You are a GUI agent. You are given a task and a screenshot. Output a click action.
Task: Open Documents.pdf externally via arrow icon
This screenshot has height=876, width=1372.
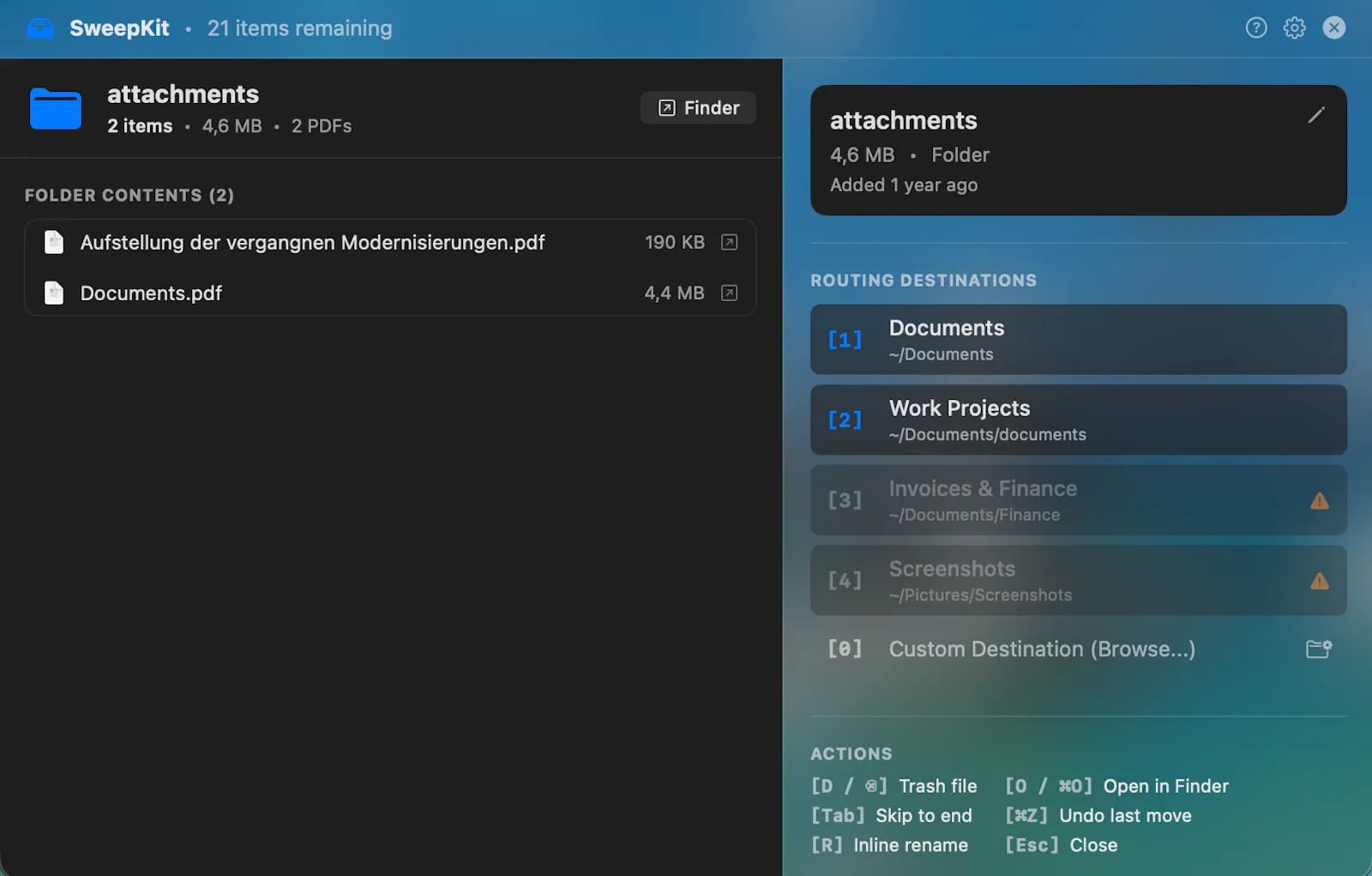729,293
